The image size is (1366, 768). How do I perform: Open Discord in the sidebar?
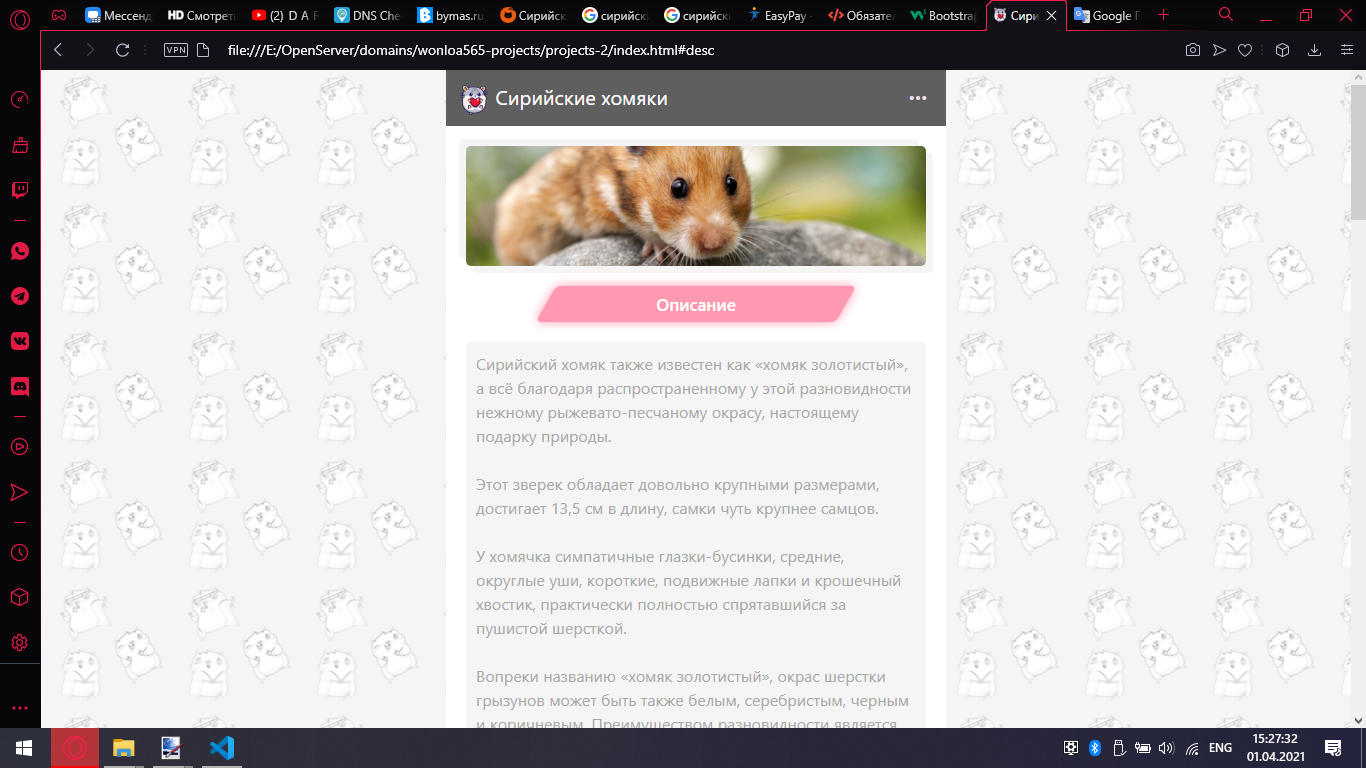pos(20,386)
